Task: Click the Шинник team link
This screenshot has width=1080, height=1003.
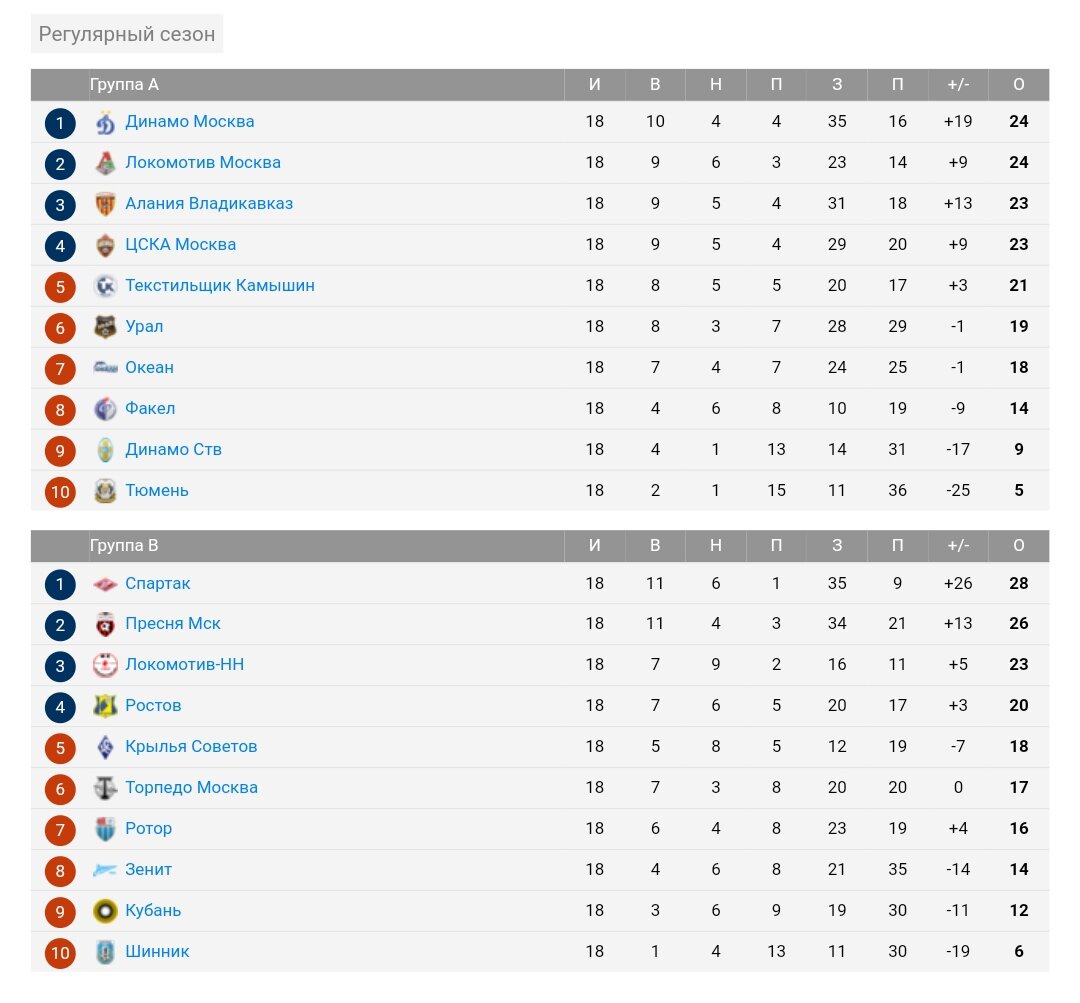Action: (157, 951)
